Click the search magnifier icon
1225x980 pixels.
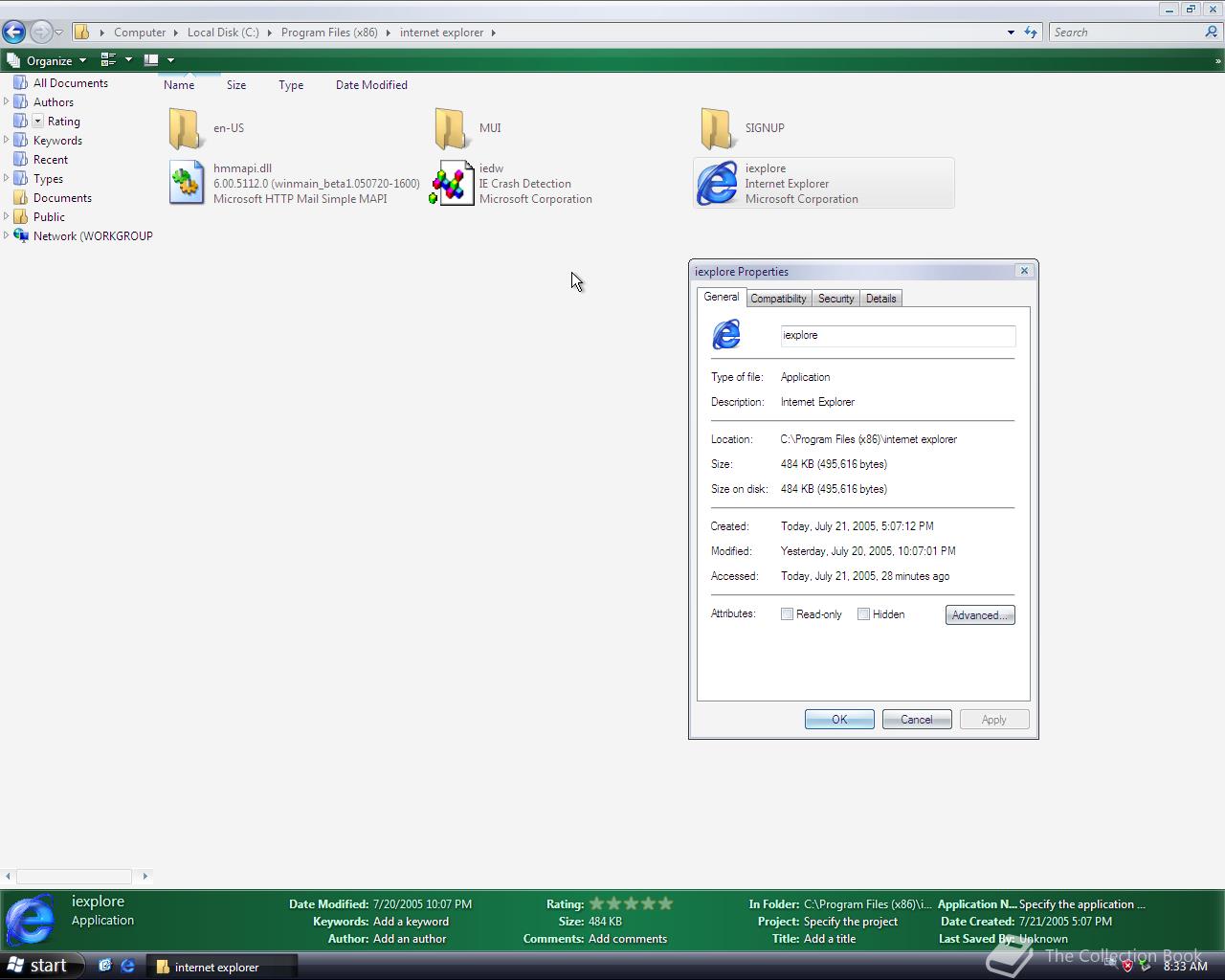pos(1213,33)
